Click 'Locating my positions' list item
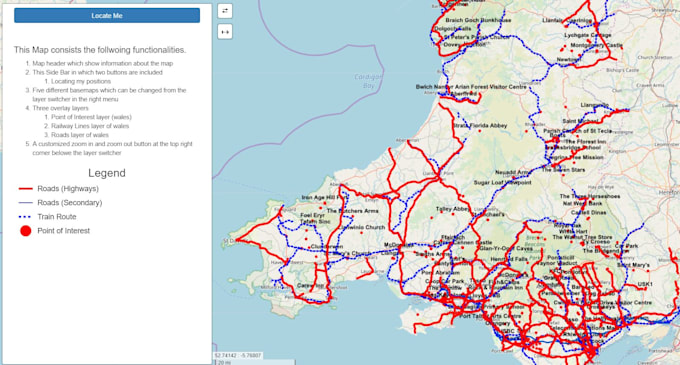 tap(81, 81)
